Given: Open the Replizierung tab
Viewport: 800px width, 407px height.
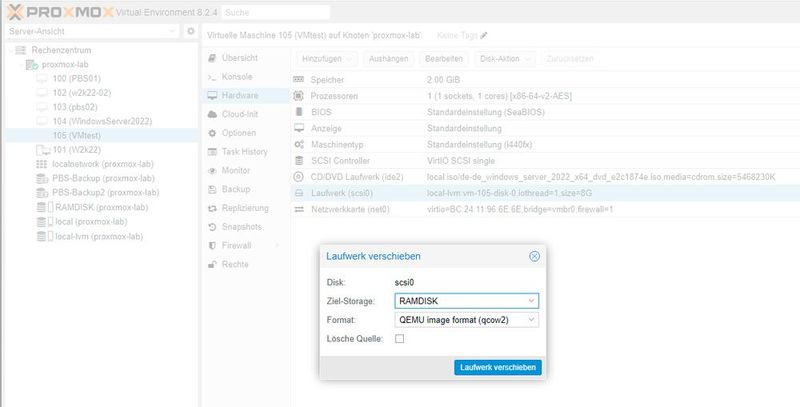Looking at the screenshot, I should pyautogui.click(x=246, y=208).
